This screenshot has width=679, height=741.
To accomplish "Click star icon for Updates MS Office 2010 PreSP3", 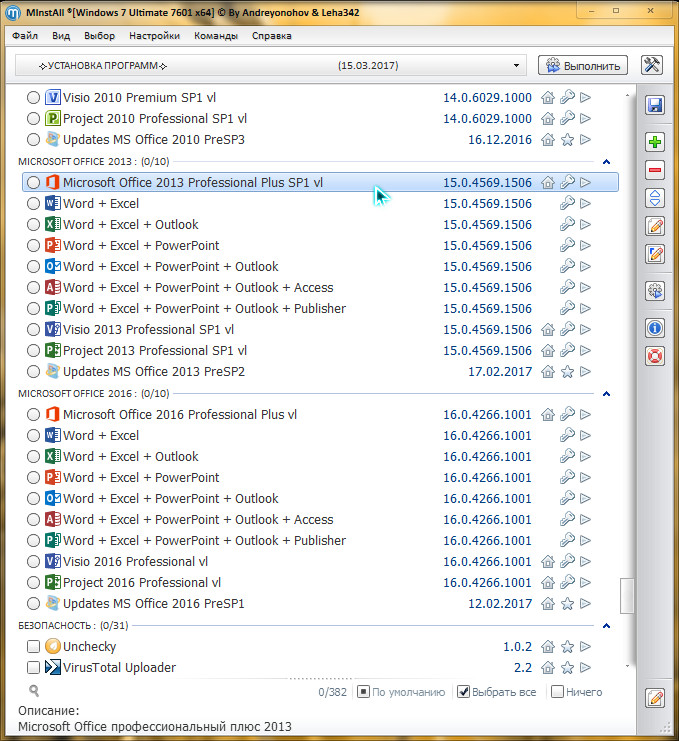I will click(567, 139).
